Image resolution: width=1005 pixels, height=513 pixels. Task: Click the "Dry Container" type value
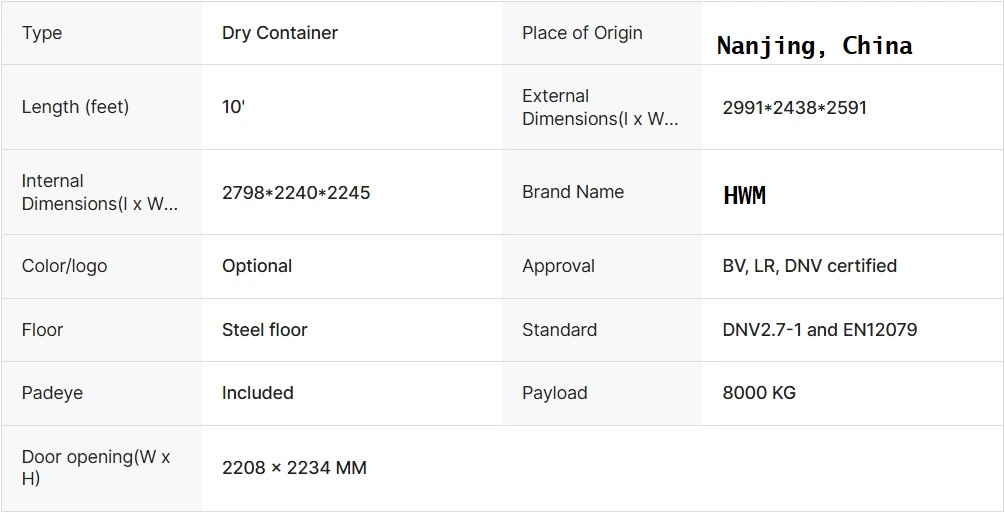(x=280, y=33)
